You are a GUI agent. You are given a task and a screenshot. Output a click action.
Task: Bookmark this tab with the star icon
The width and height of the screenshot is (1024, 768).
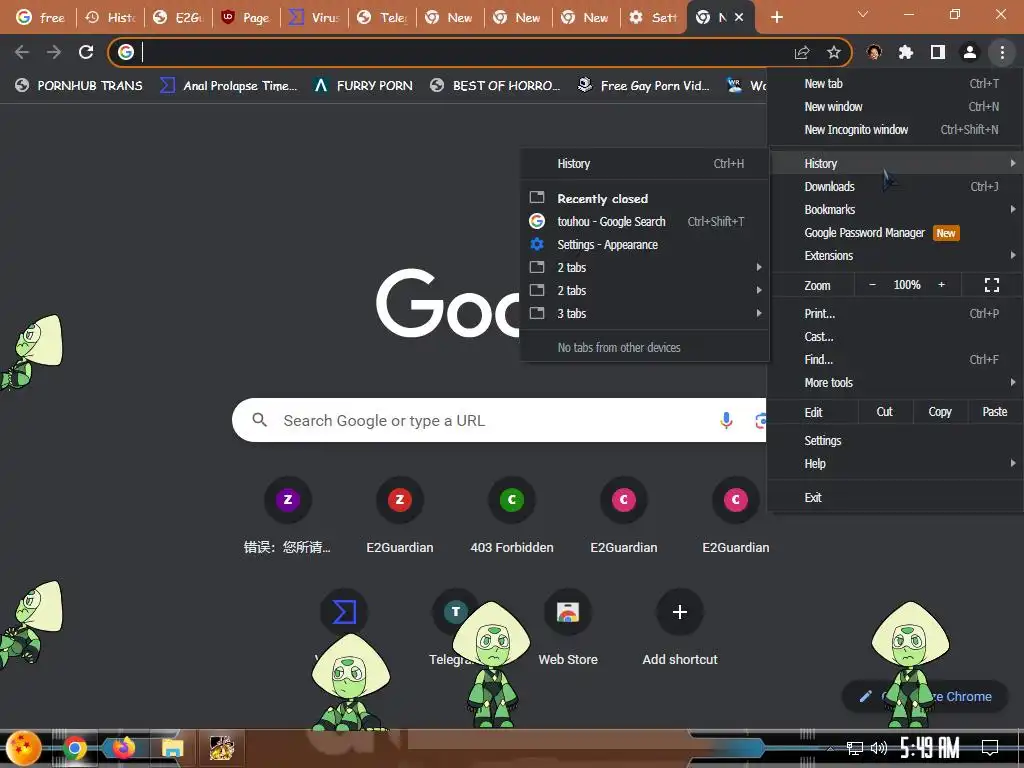tap(833, 52)
